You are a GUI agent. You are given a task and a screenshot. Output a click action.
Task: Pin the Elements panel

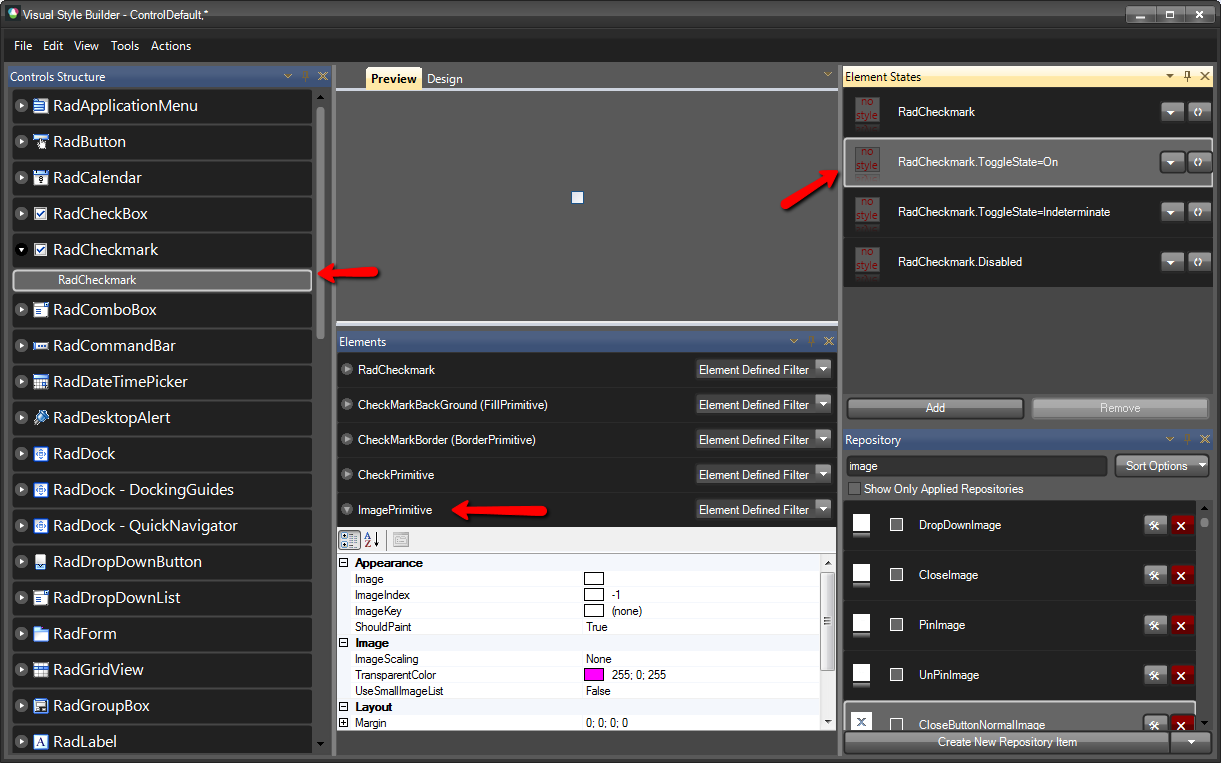click(811, 341)
